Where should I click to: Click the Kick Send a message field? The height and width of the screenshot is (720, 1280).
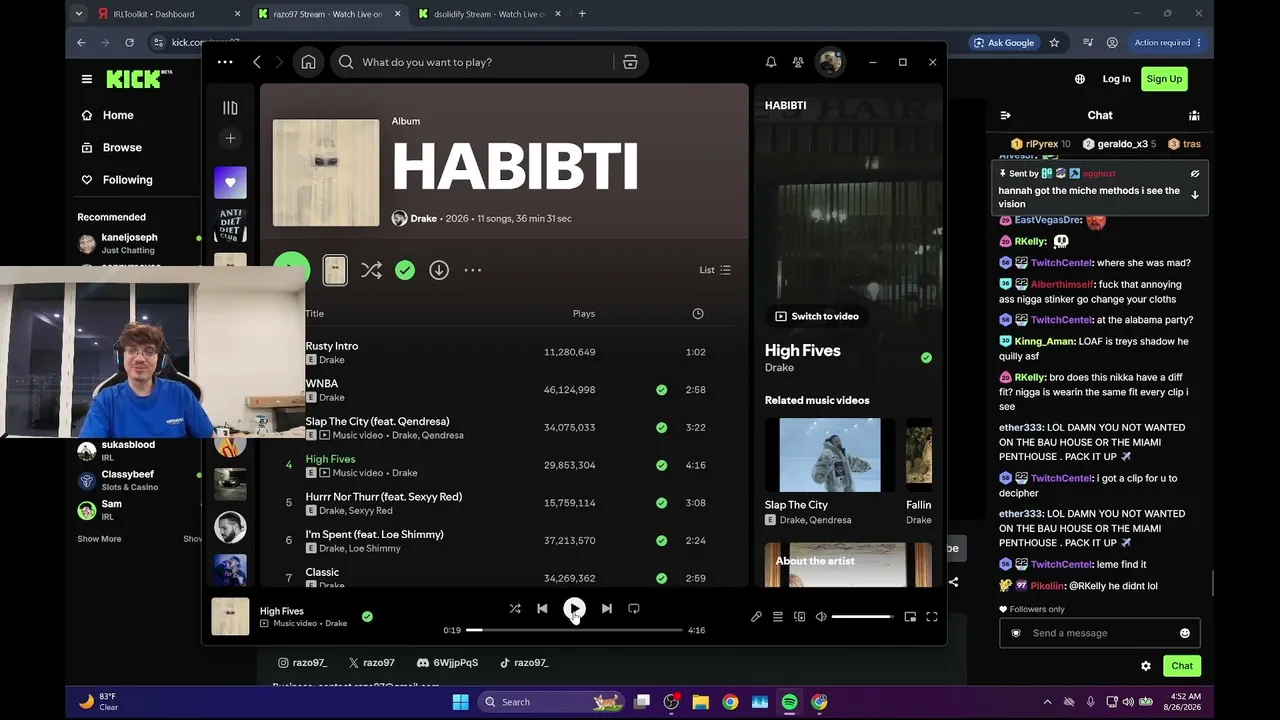[1100, 633]
